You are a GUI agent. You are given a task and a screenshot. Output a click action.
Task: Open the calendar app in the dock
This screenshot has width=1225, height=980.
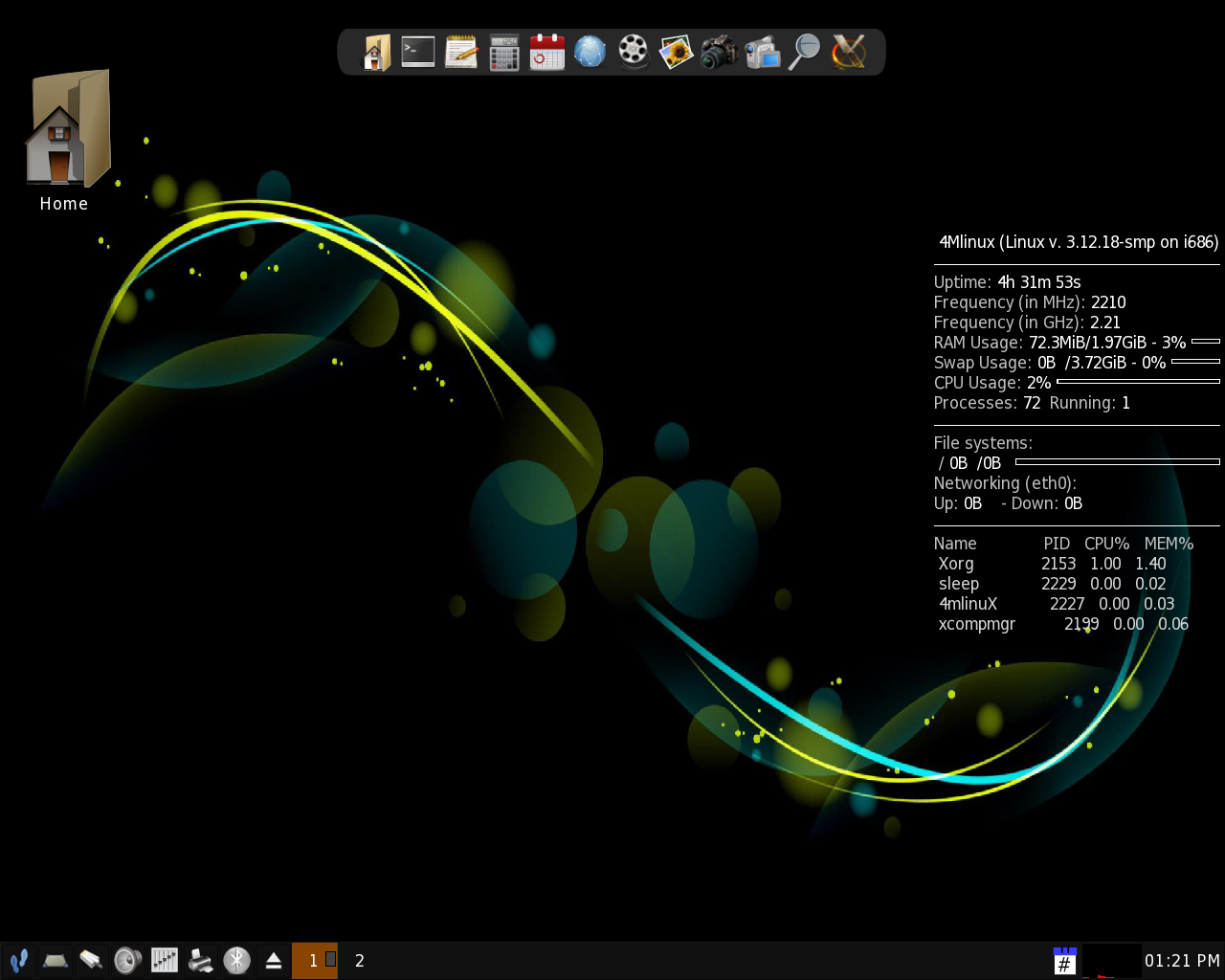(547, 52)
